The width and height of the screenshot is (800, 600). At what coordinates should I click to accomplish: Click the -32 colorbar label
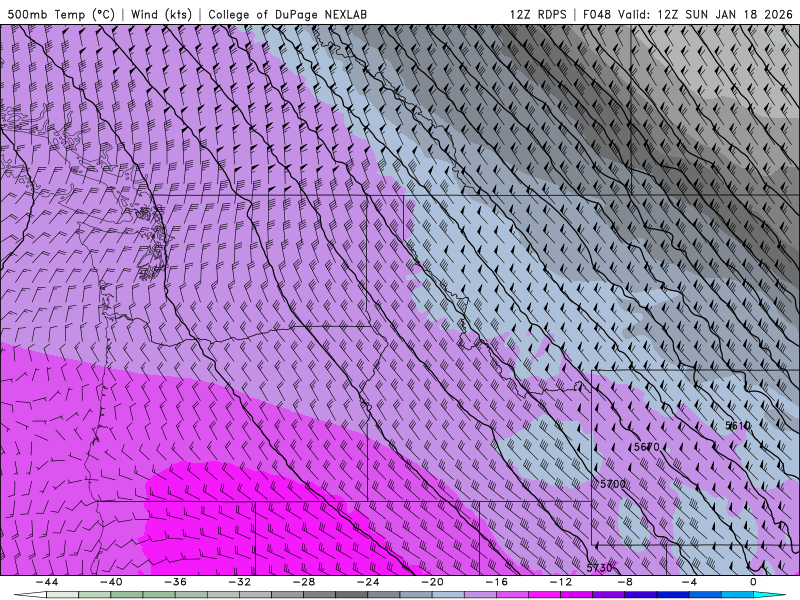239,582
